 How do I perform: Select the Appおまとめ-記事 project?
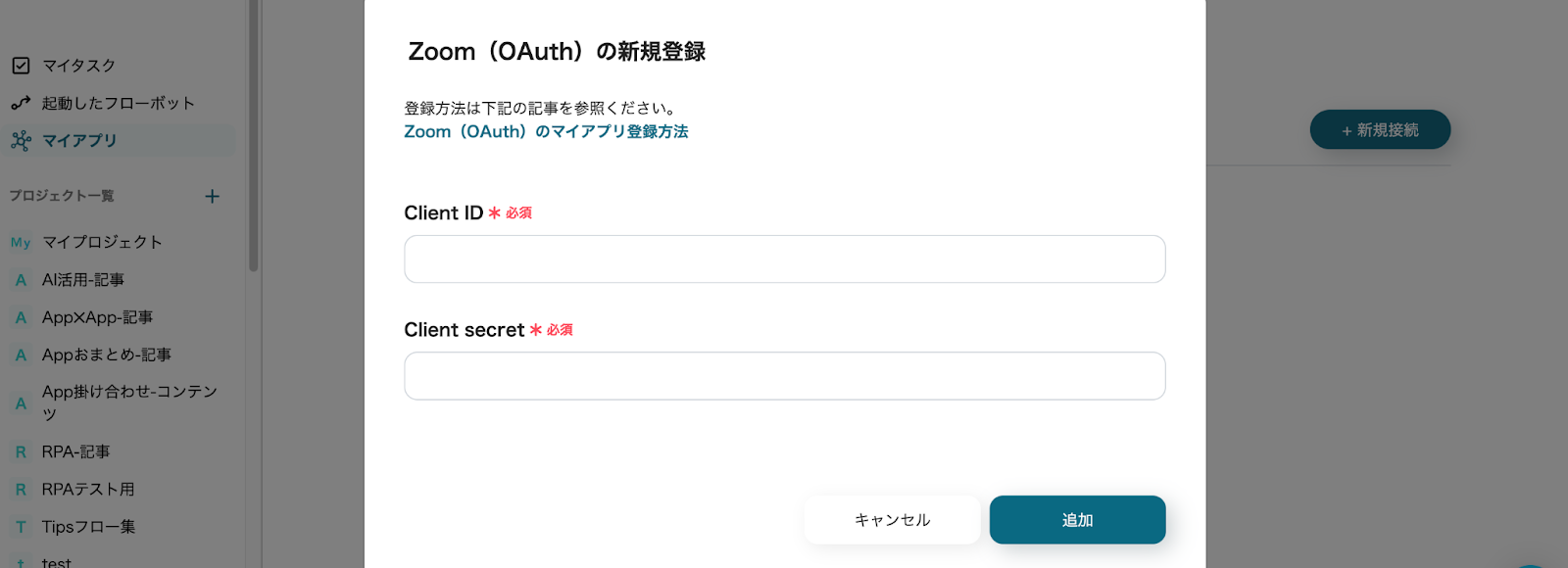[x=106, y=355]
